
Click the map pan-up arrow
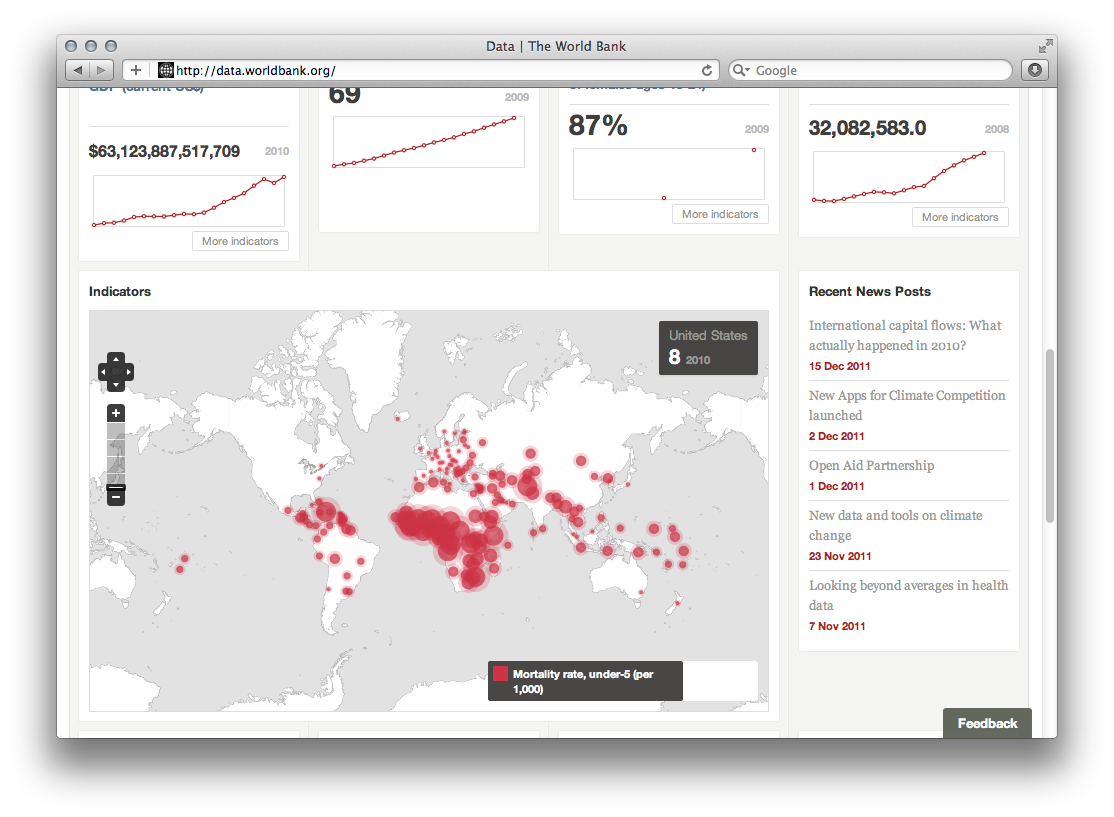[x=115, y=358]
